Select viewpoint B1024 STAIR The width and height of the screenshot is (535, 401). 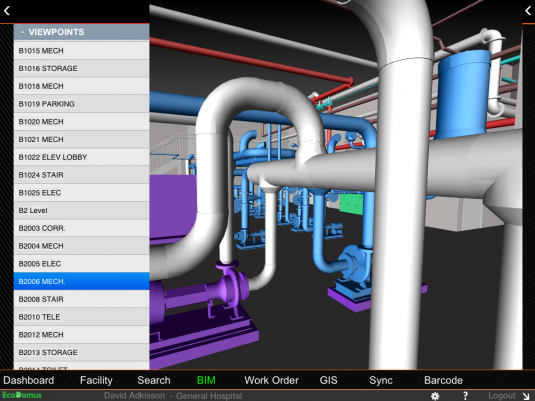[x=82, y=175]
